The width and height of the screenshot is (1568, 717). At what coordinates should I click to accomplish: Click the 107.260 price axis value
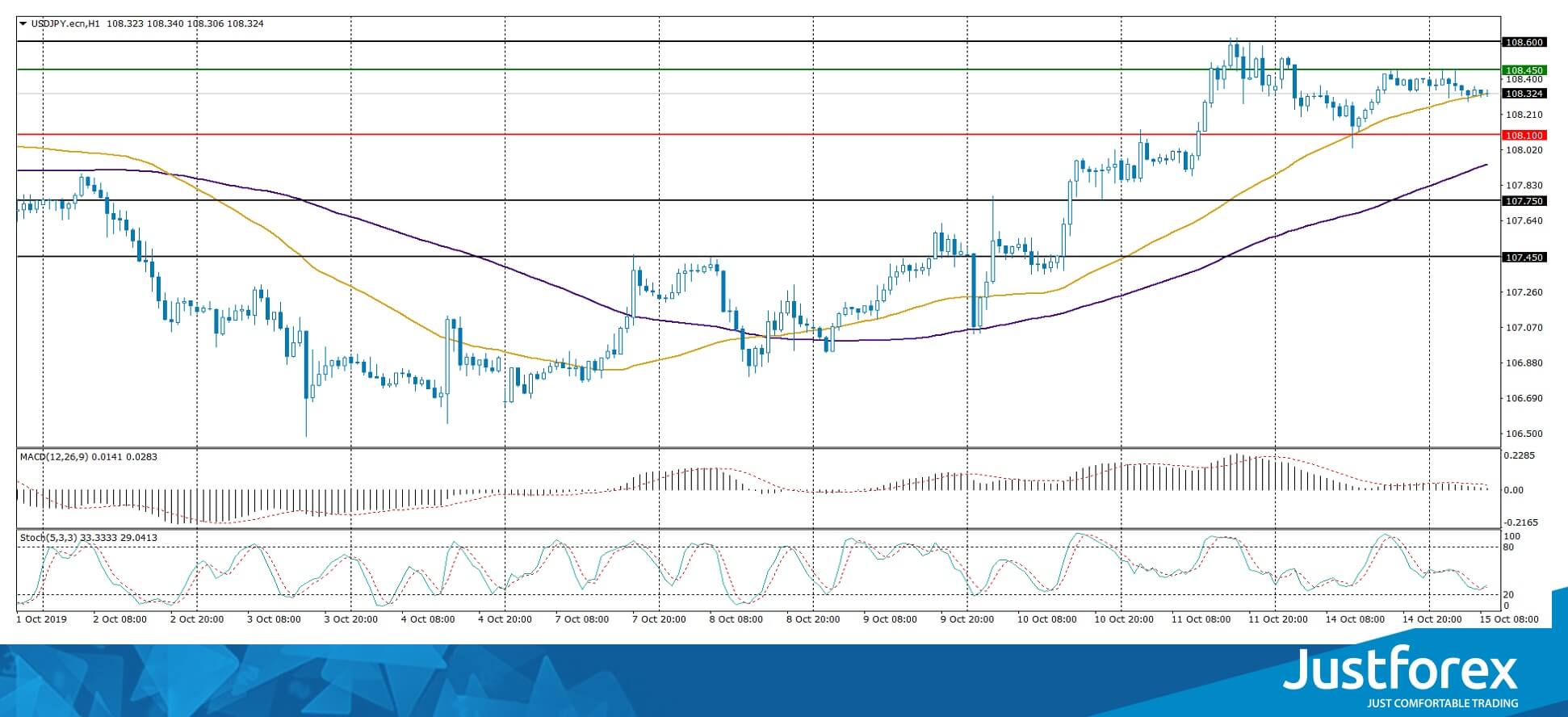[x=1524, y=292]
